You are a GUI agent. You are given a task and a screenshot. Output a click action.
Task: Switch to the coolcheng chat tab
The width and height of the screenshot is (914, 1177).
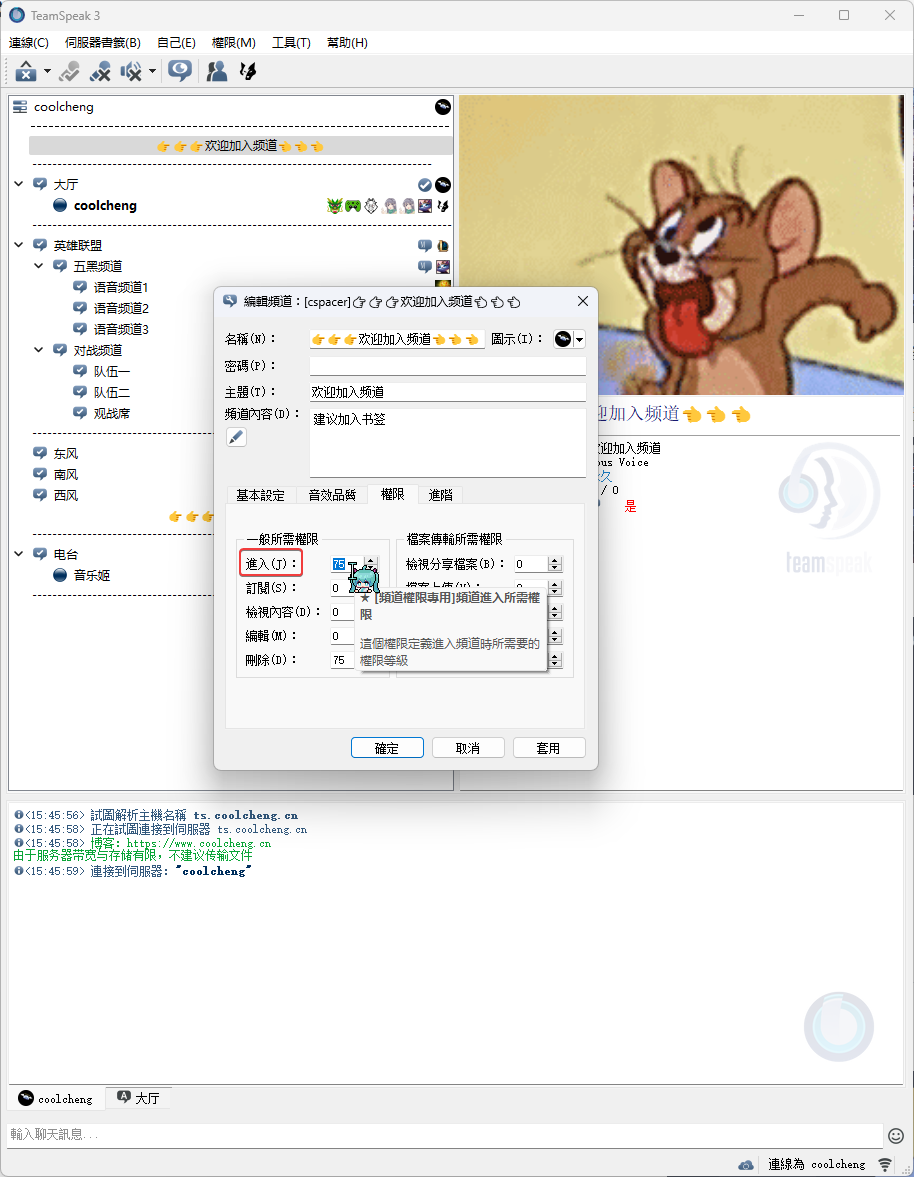click(x=56, y=1098)
